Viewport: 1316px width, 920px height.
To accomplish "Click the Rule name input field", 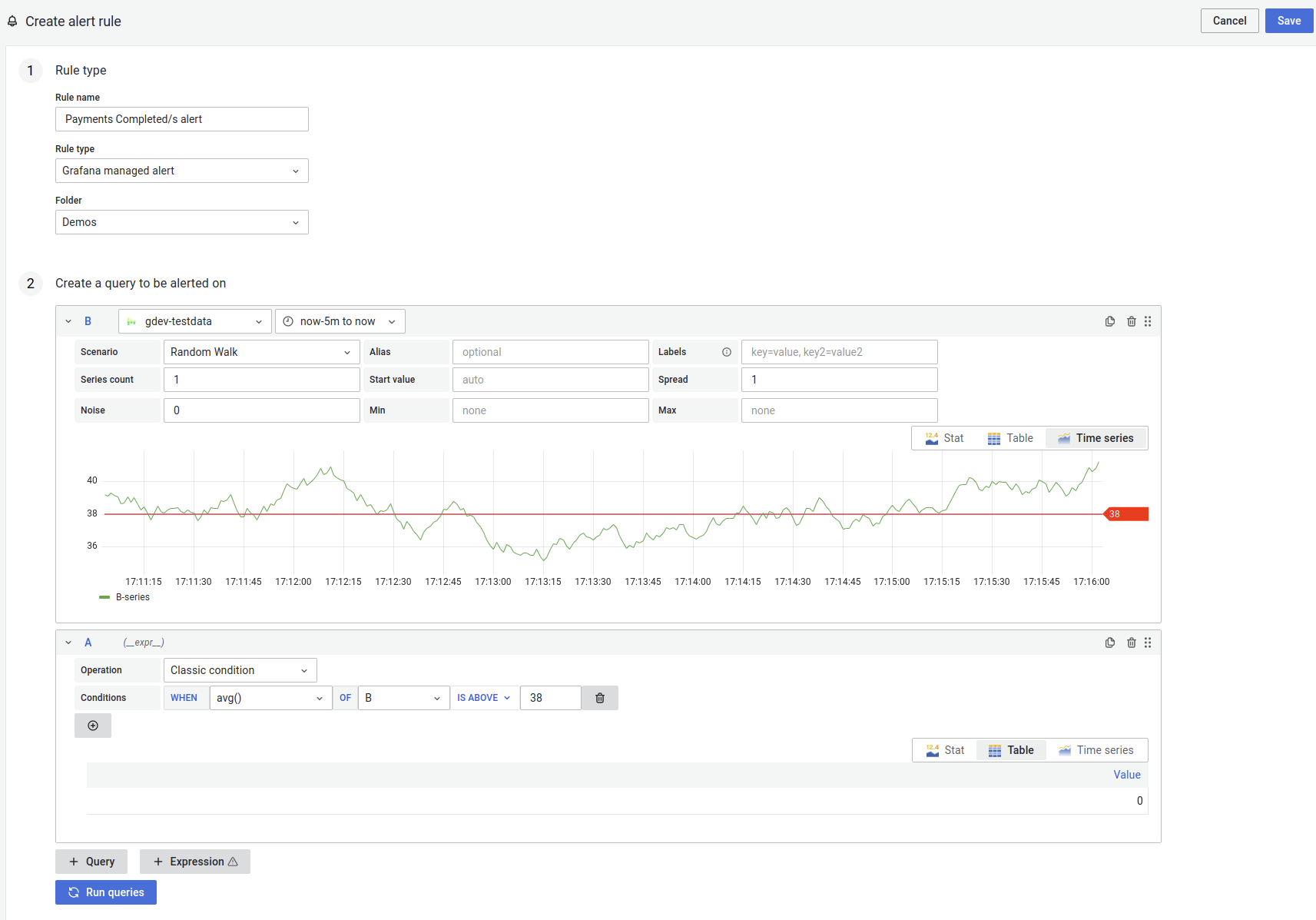I will point(181,119).
